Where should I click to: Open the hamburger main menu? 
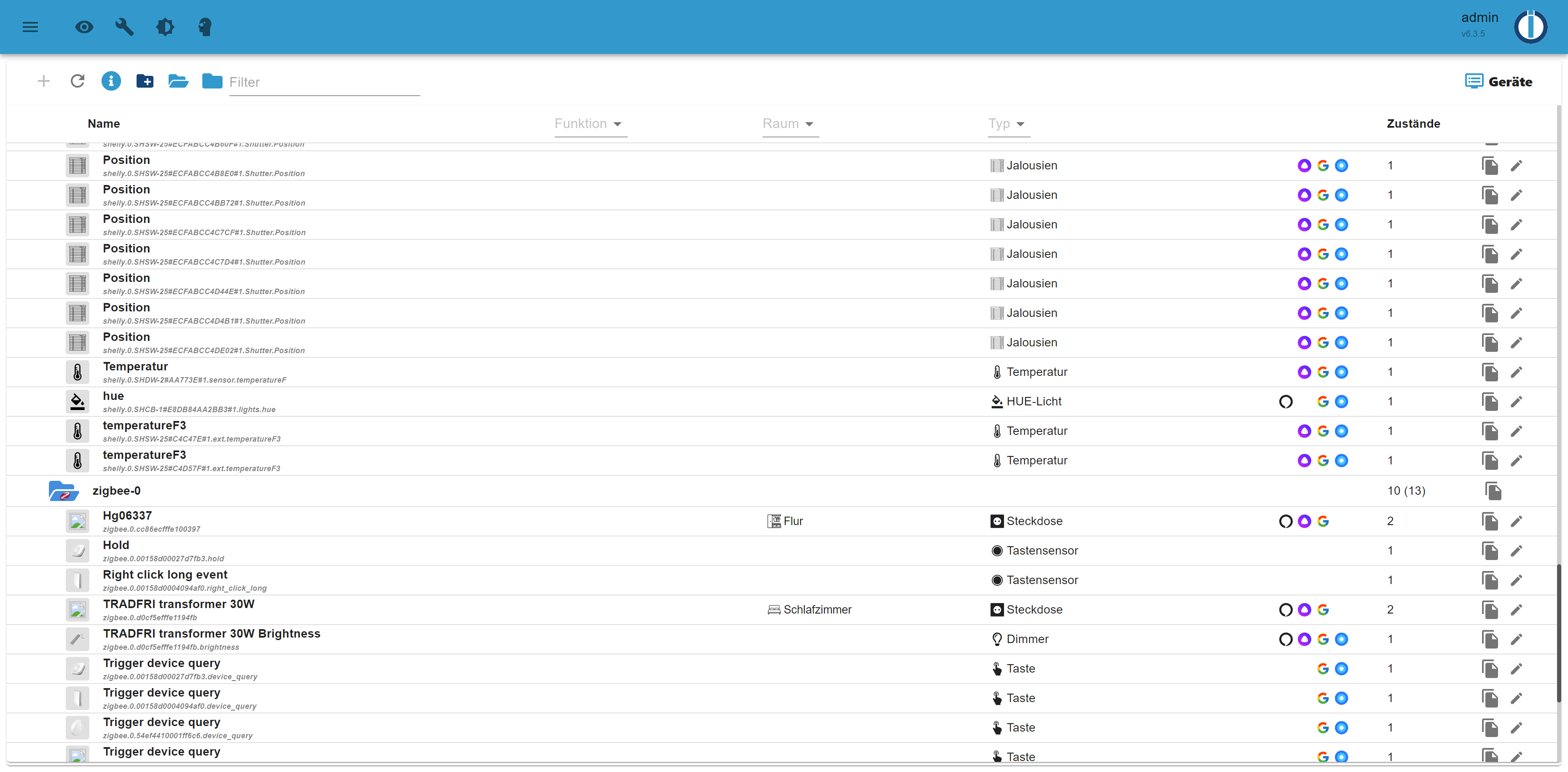point(30,27)
